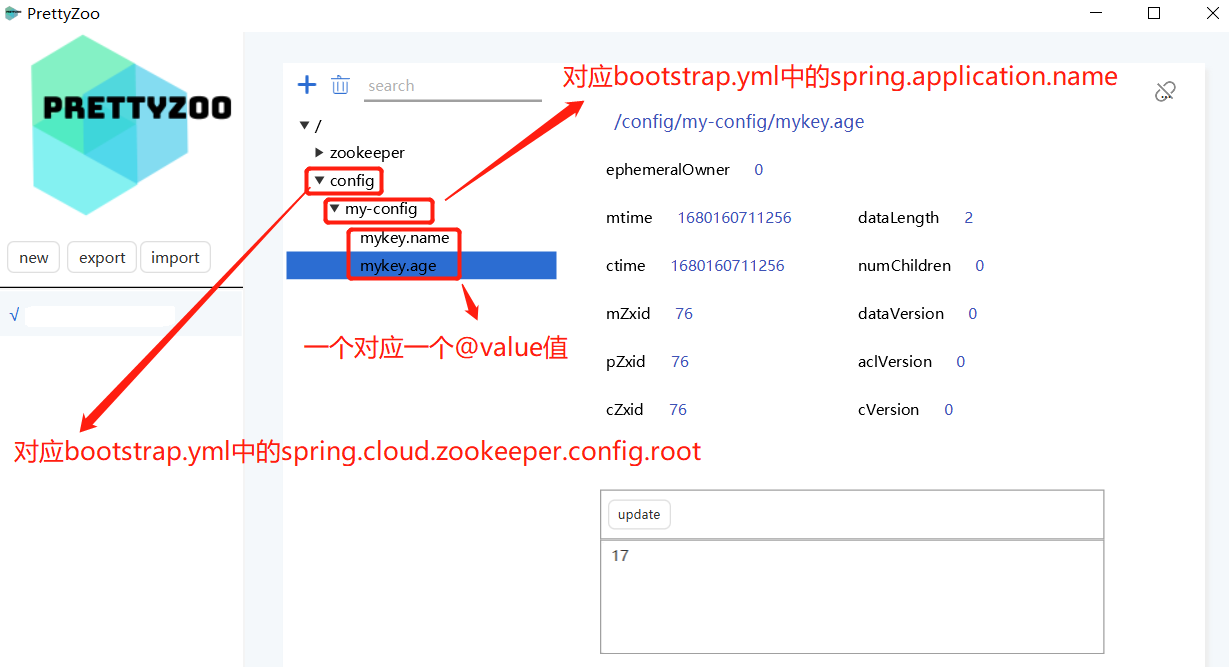Collapse the root "/" tree node
1229x667 pixels.
[304, 126]
